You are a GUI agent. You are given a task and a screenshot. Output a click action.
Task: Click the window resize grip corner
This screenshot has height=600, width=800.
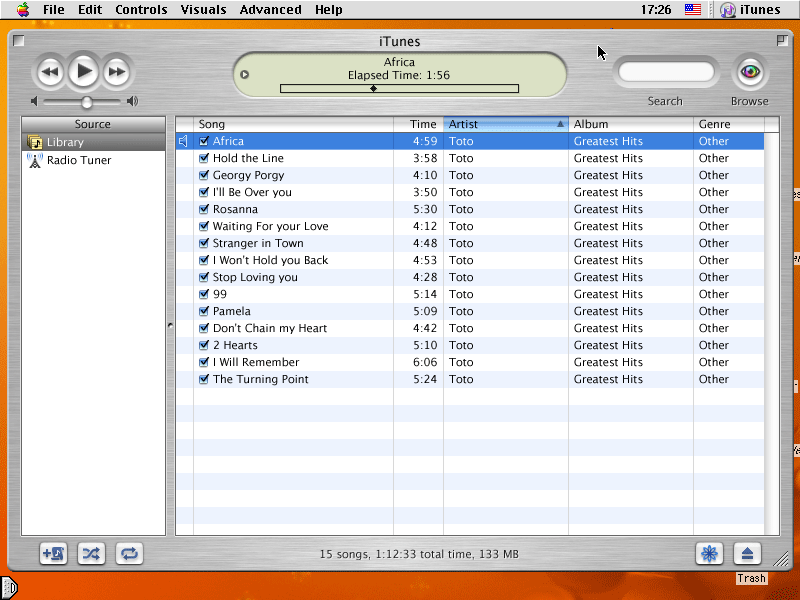781,559
